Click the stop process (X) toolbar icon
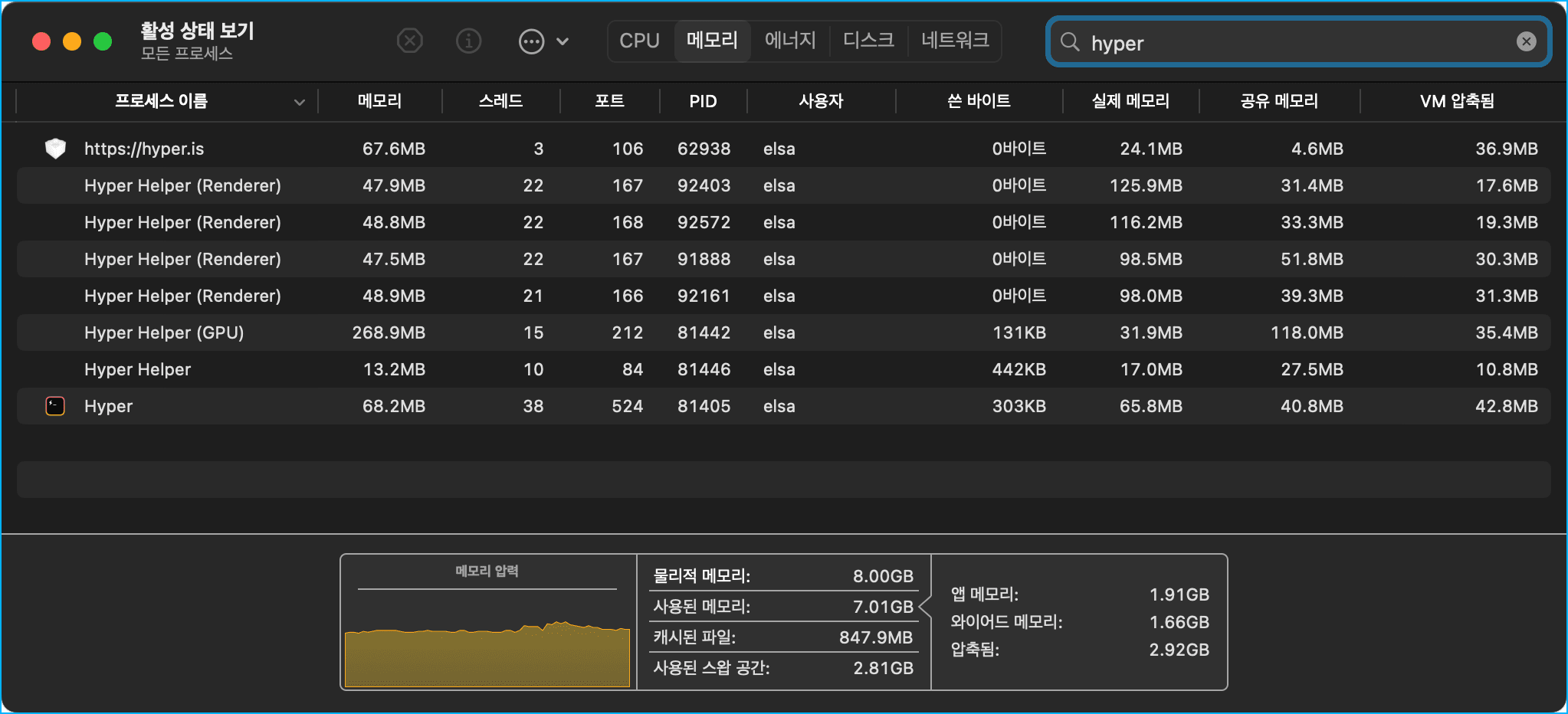Viewport: 1568px width, 714px height. [410, 41]
